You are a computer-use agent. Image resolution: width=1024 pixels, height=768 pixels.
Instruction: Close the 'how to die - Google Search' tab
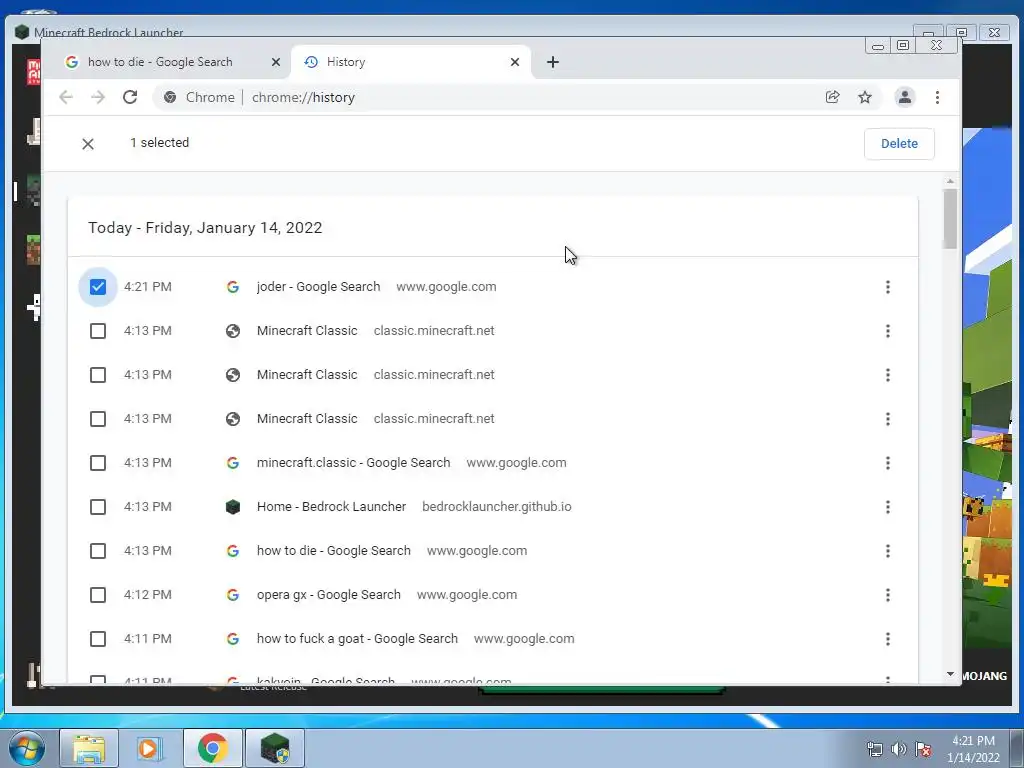pos(276,62)
